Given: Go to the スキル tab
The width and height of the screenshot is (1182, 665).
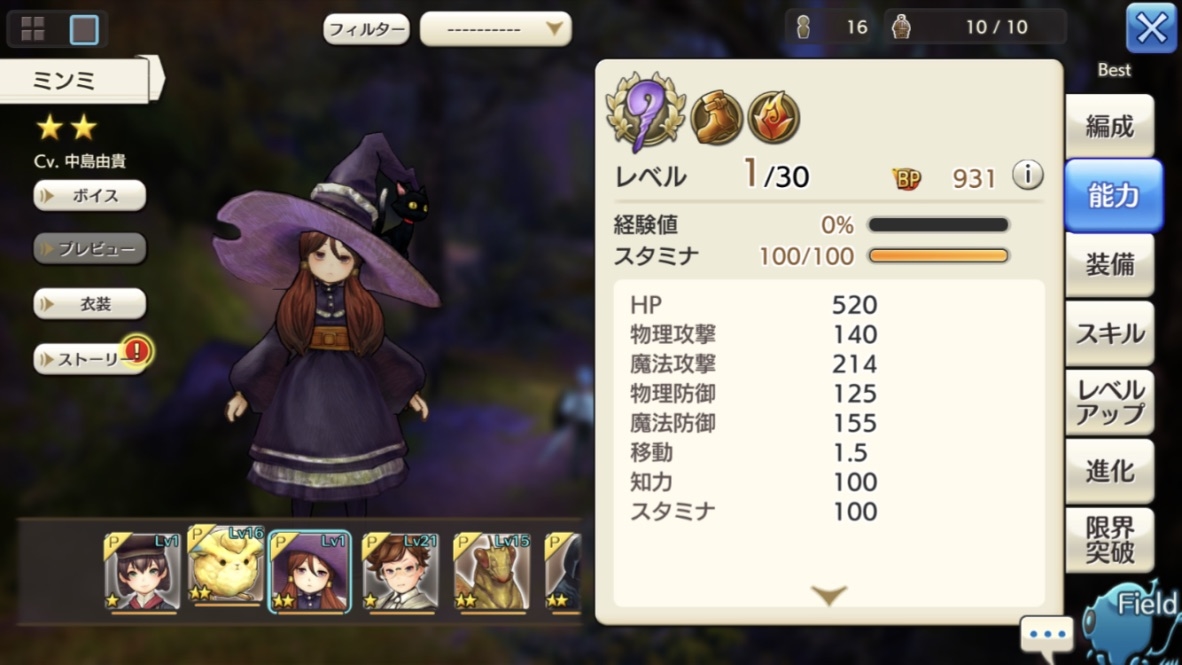Looking at the screenshot, I should click(x=1109, y=333).
